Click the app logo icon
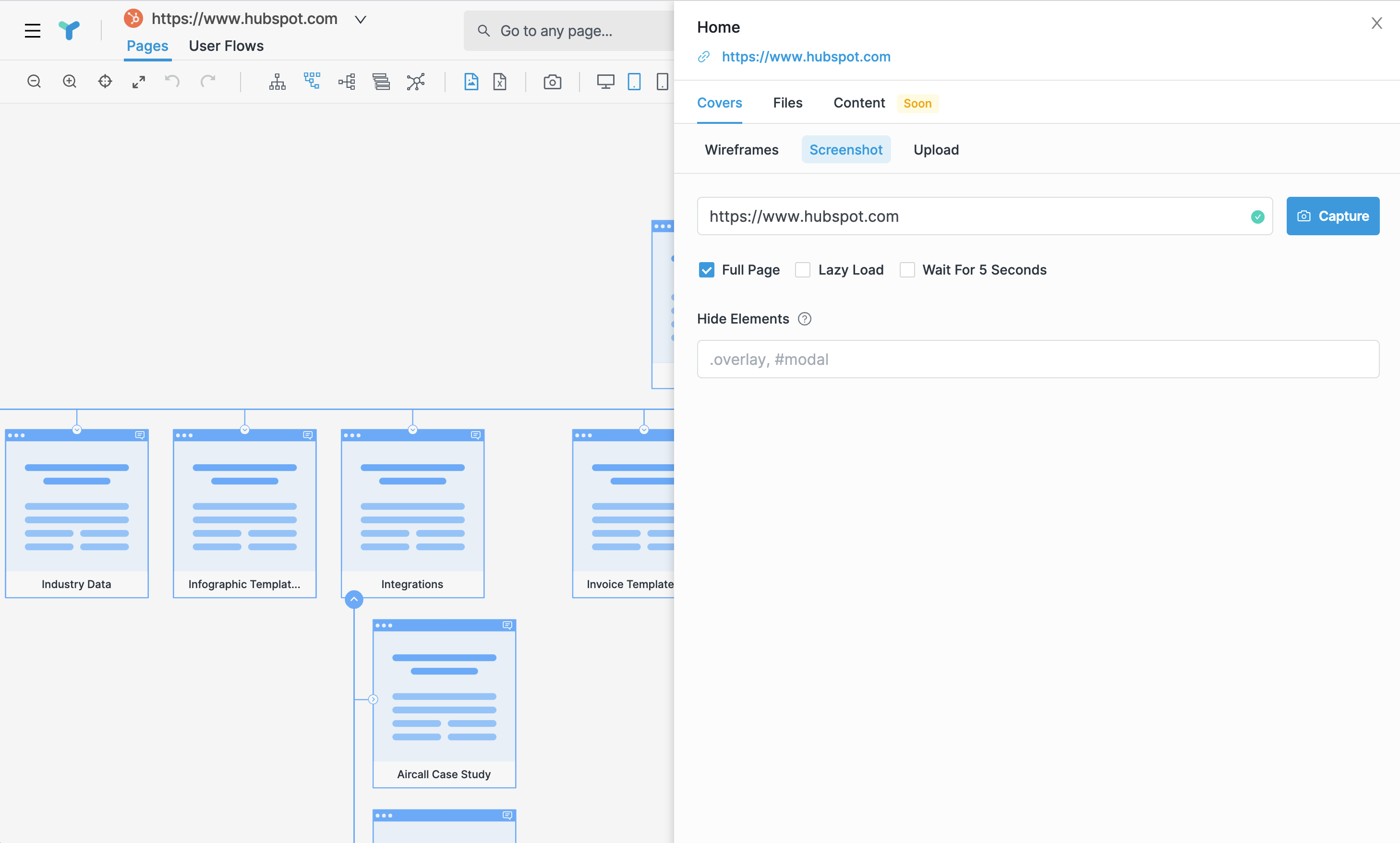The width and height of the screenshot is (1400, 843). pyautogui.click(x=69, y=30)
